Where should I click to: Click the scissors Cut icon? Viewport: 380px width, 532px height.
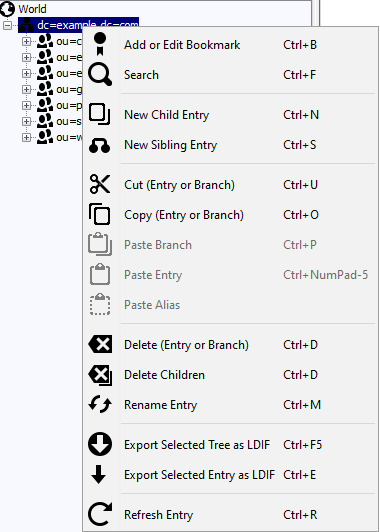[x=100, y=184]
